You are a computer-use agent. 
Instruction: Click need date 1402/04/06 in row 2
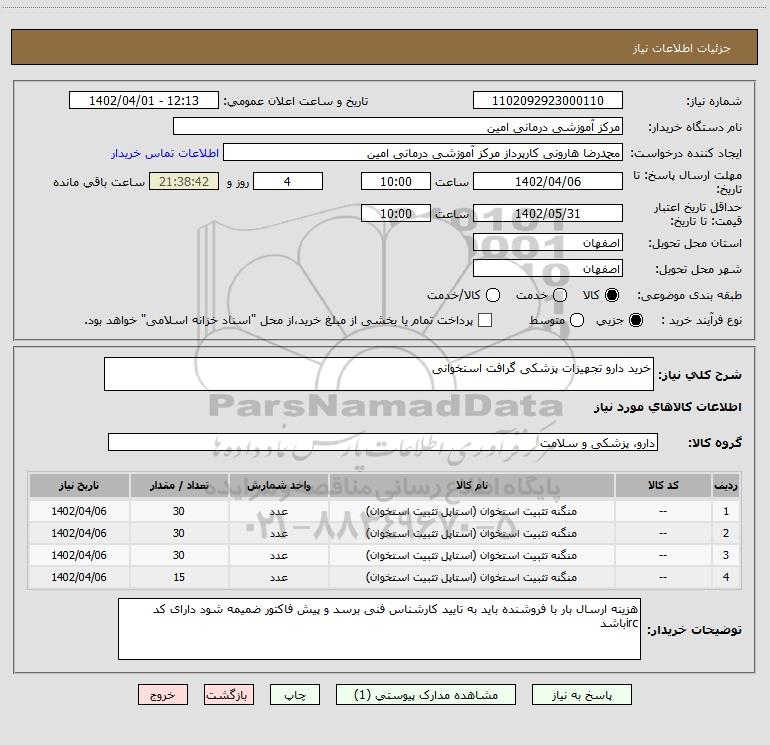[x=79, y=533]
